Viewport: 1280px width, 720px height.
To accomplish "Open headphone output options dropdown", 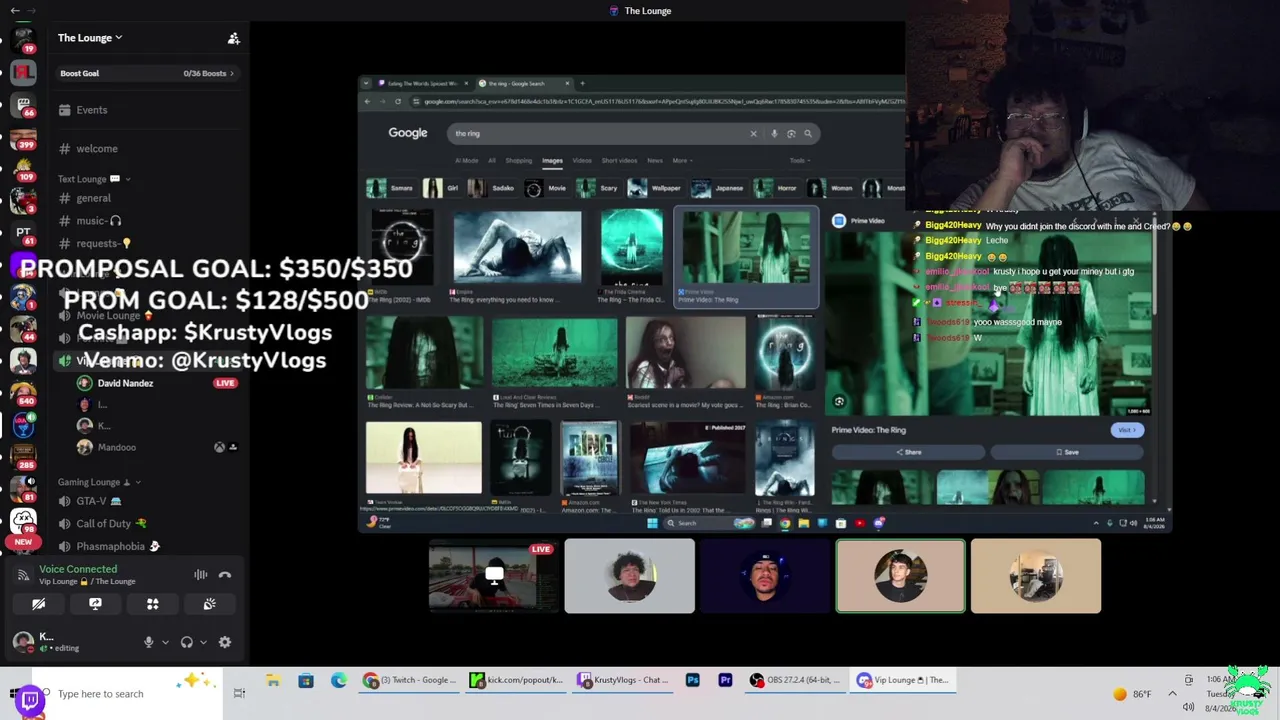I will (x=203, y=642).
